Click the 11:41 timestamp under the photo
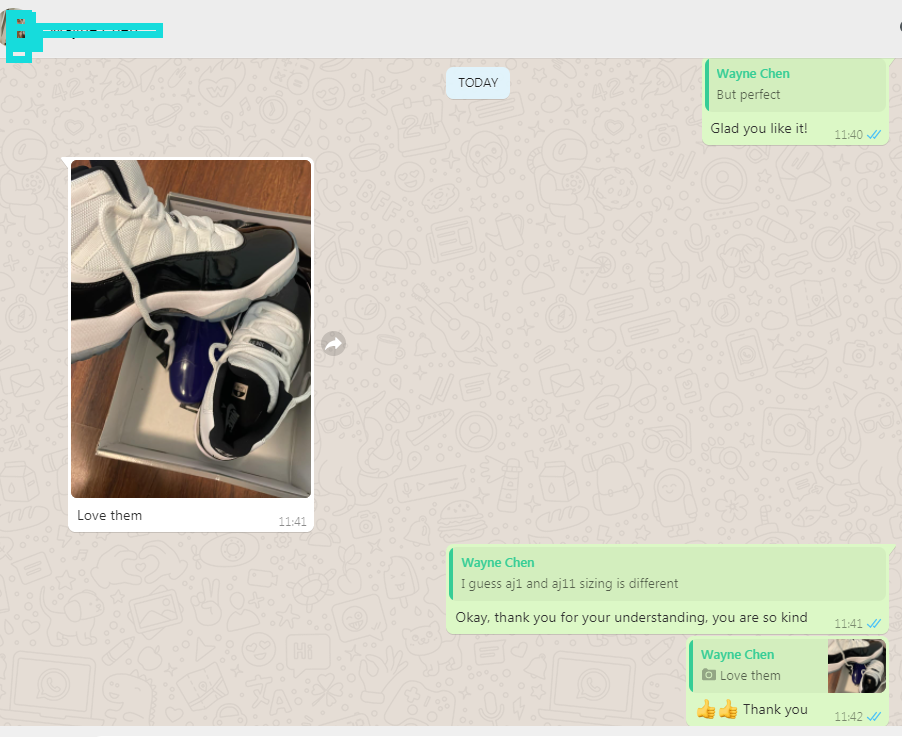 click(x=292, y=522)
